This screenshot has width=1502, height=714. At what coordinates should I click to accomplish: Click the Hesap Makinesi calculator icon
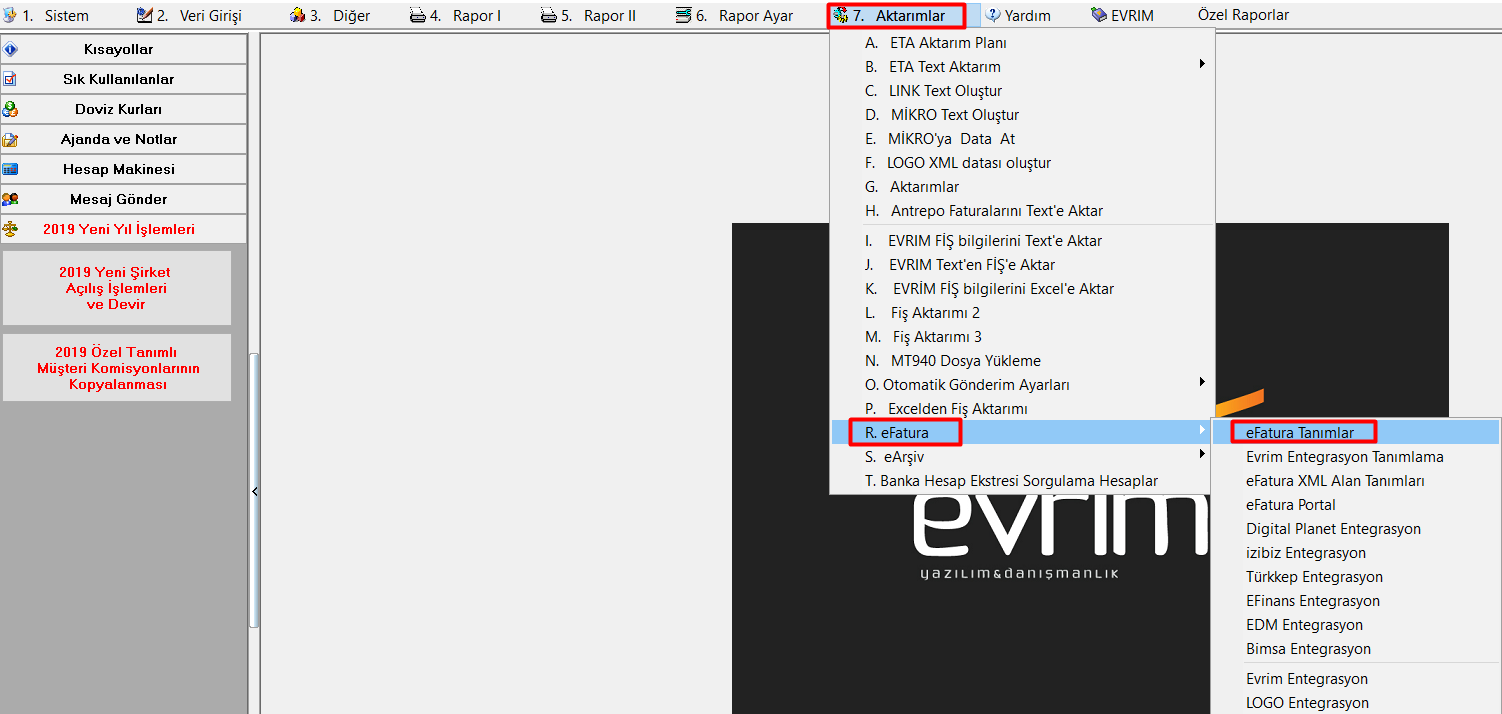10,169
